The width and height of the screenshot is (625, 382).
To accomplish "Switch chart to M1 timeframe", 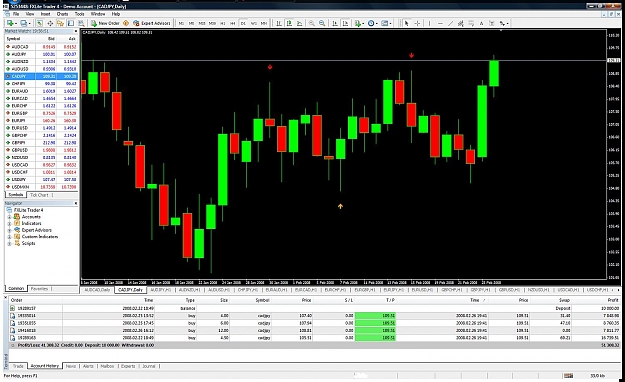I will (x=181, y=24).
